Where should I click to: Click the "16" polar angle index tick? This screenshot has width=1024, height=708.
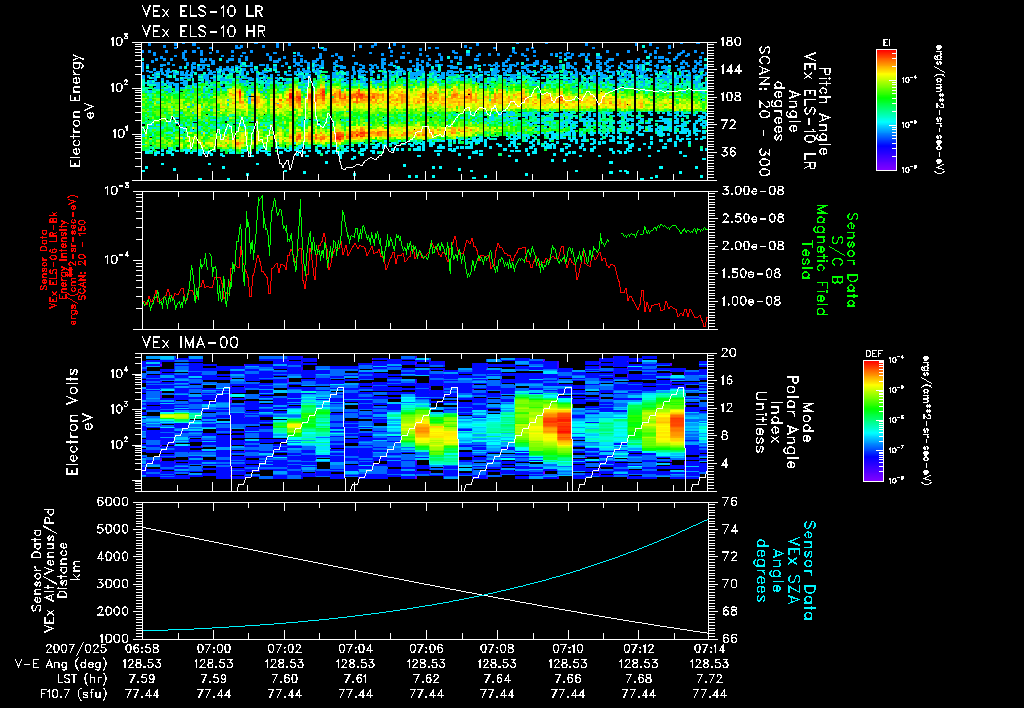729,380
